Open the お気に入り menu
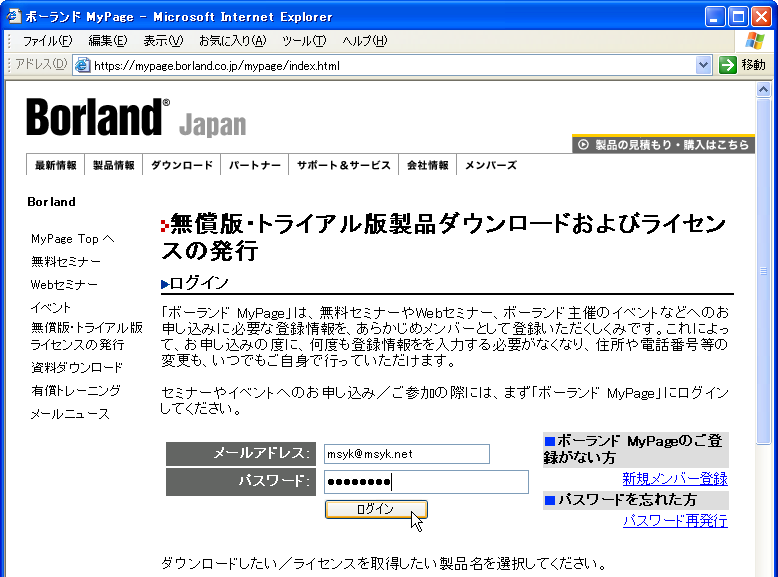The image size is (778, 577). click(x=232, y=40)
